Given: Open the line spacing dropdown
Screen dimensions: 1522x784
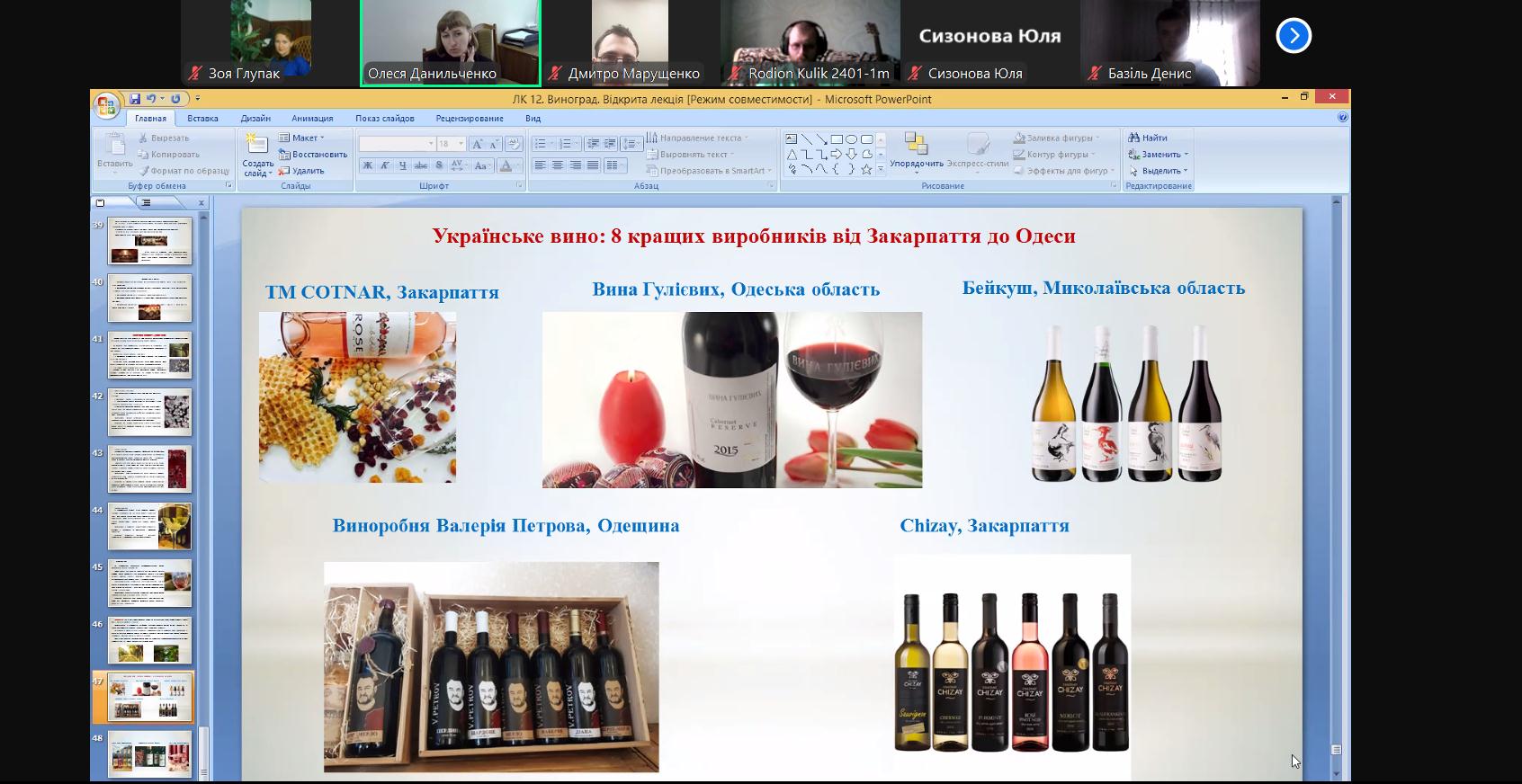Looking at the screenshot, I should point(631,144).
